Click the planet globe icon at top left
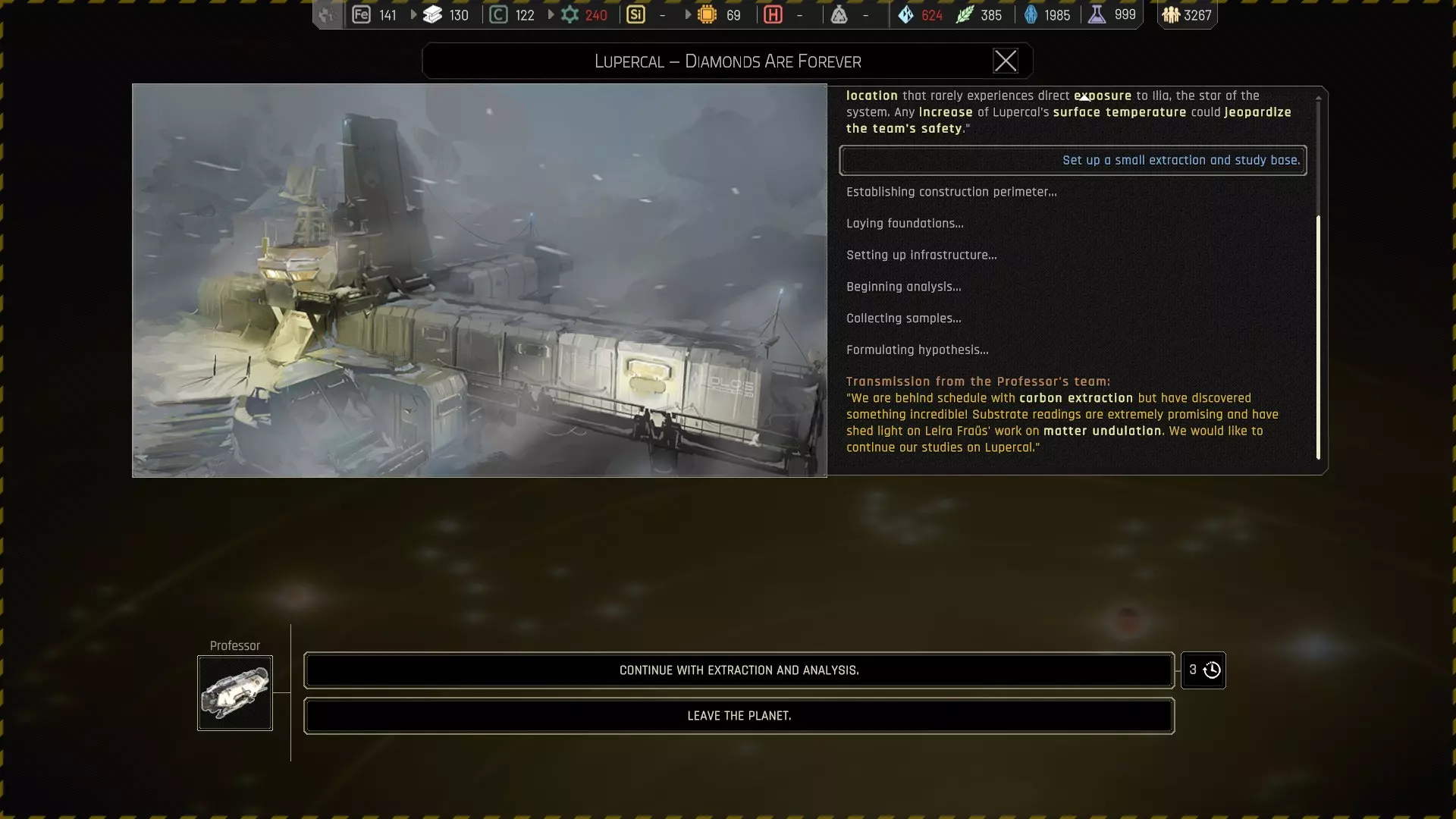Viewport: 1456px width, 819px height. tap(327, 14)
